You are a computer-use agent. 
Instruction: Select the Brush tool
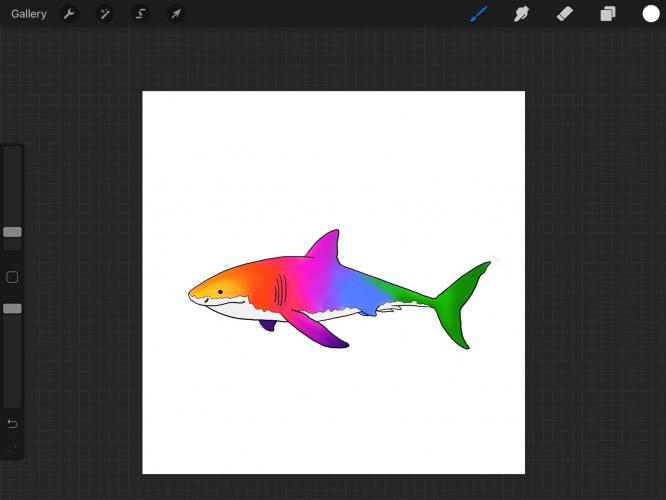point(479,14)
